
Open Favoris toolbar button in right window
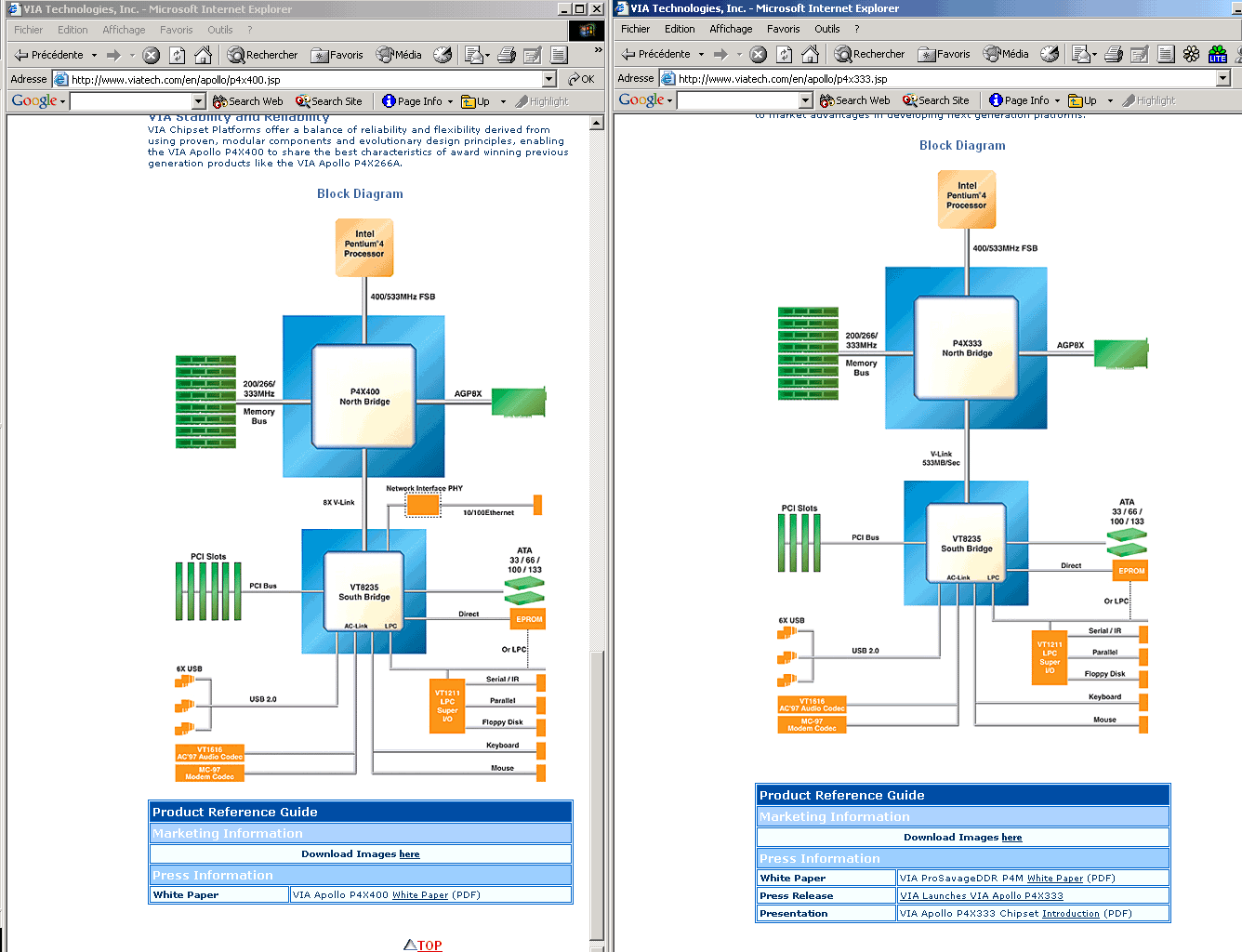coord(944,54)
